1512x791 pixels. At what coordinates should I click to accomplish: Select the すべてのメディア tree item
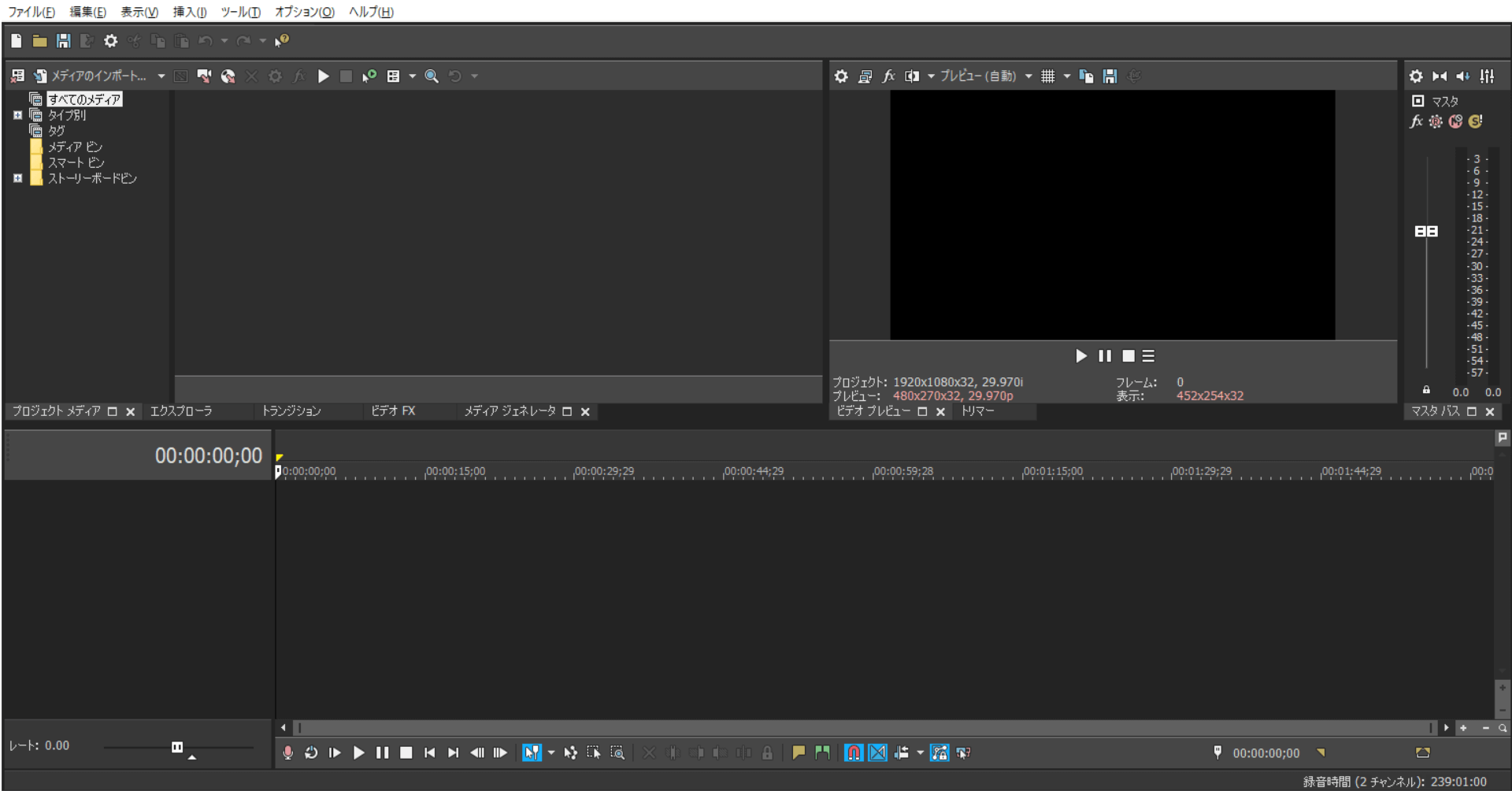[x=84, y=99]
